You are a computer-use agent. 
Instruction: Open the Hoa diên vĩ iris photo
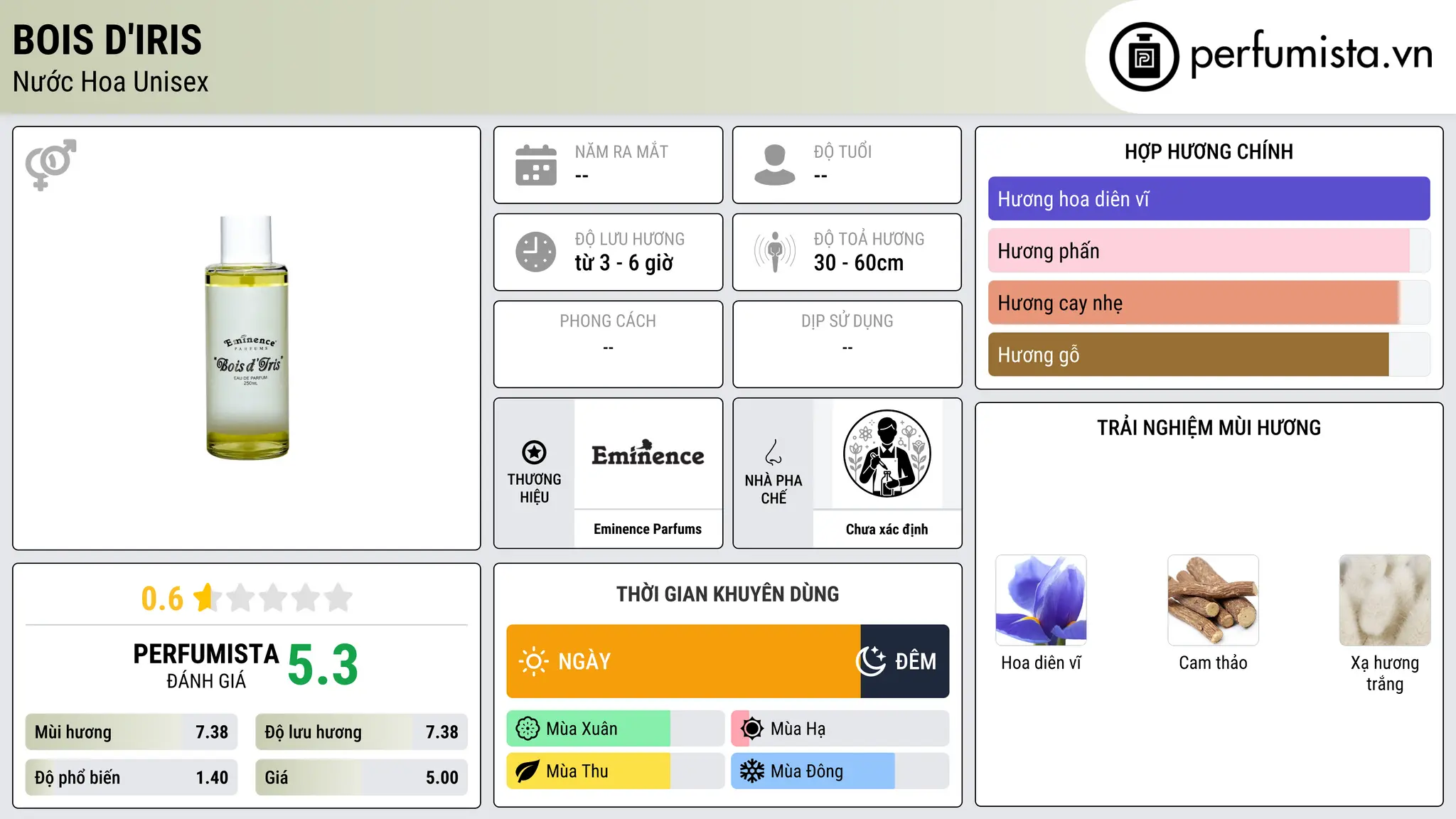(x=1041, y=600)
